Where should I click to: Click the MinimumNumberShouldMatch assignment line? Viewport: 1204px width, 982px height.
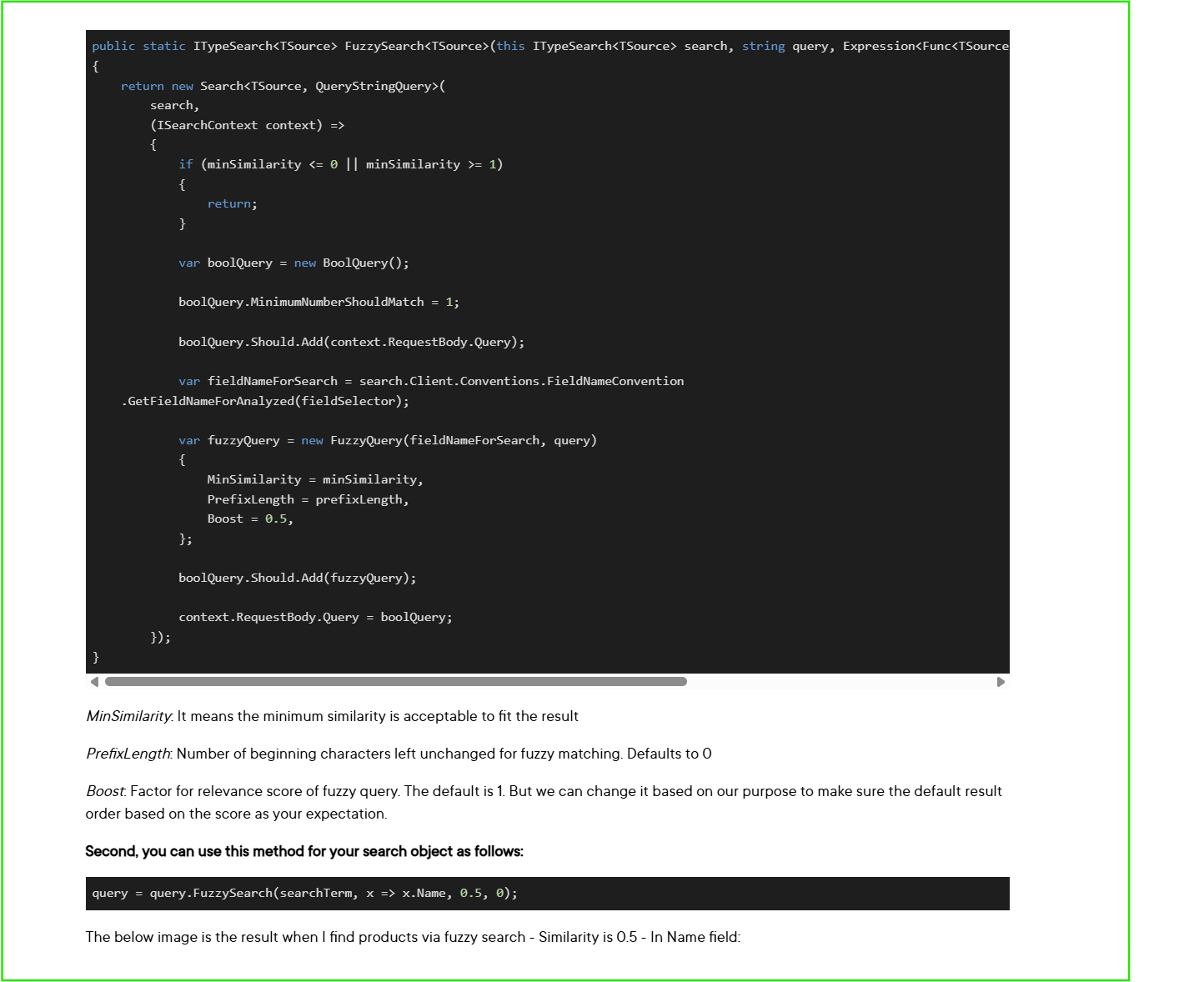[319, 302]
